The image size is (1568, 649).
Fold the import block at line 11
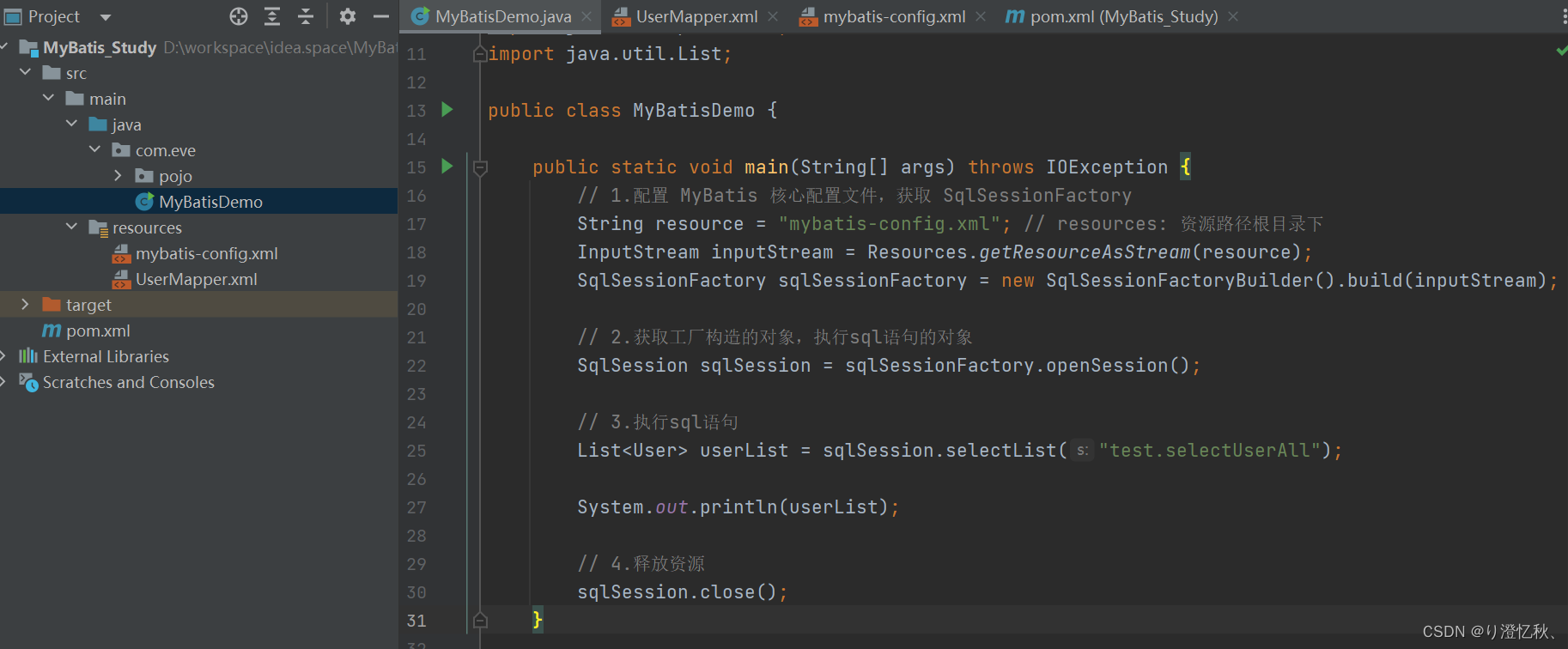tap(480, 54)
